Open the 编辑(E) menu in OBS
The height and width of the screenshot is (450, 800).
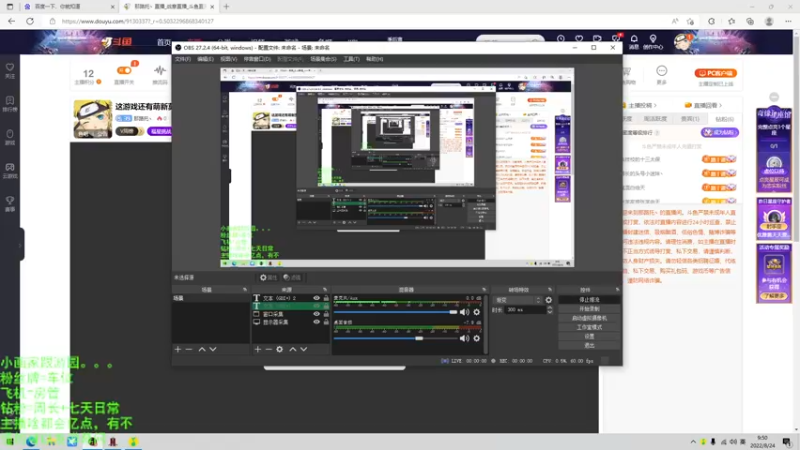205,59
